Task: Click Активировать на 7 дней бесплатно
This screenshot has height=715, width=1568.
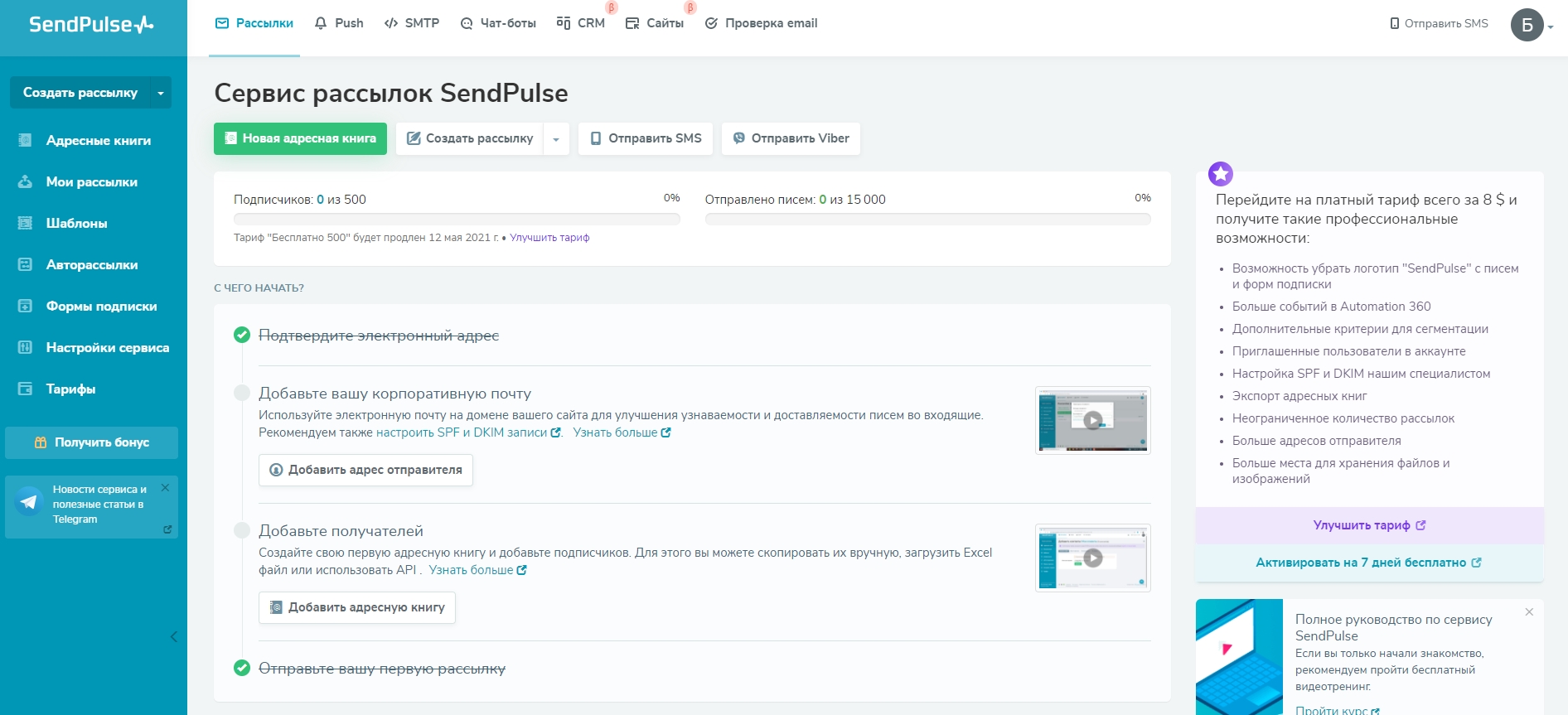Action: point(1369,563)
